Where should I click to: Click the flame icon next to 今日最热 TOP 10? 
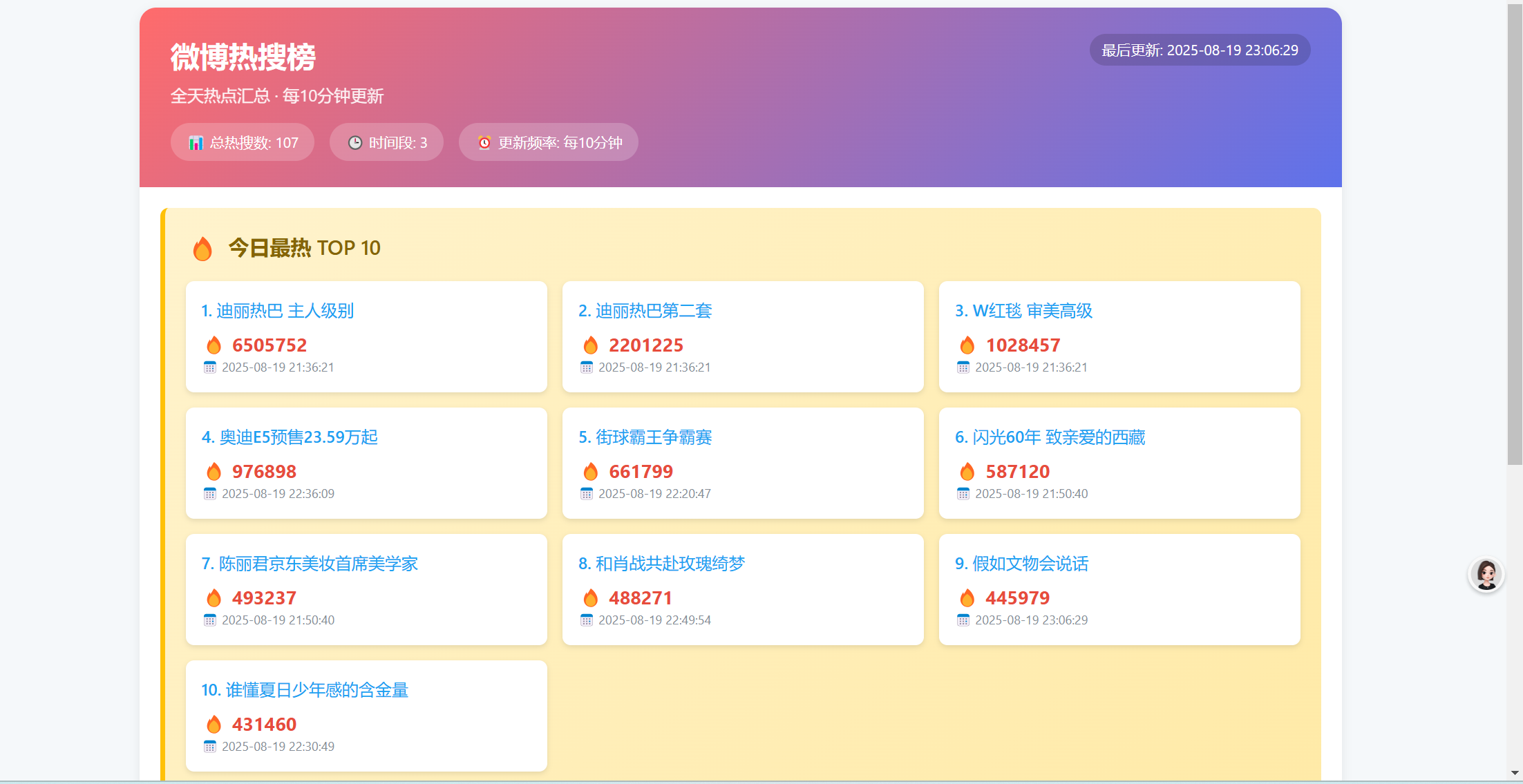pos(202,249)
